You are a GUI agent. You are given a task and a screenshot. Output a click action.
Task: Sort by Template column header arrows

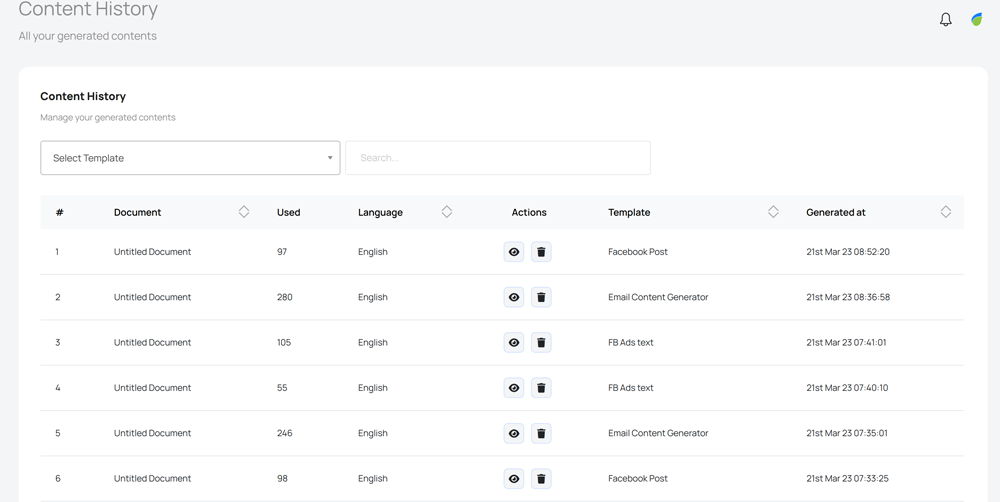[773, 212]
